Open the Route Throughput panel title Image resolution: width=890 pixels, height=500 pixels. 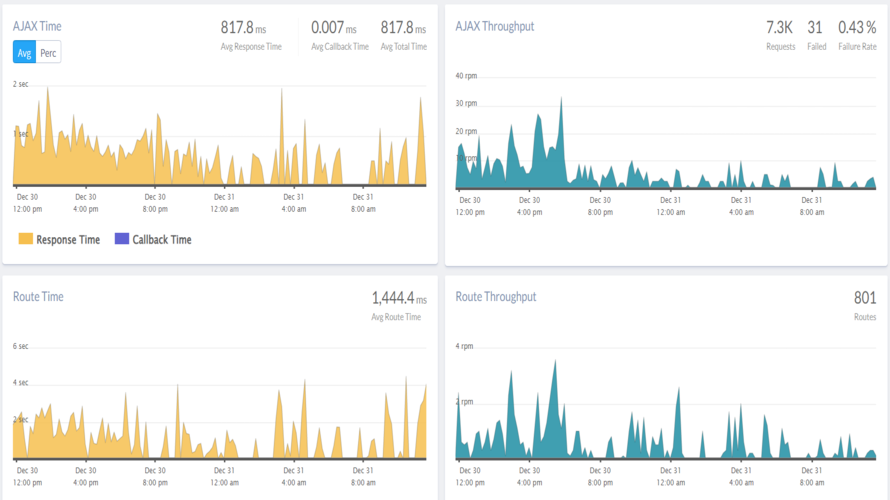[x=496, y=296]
